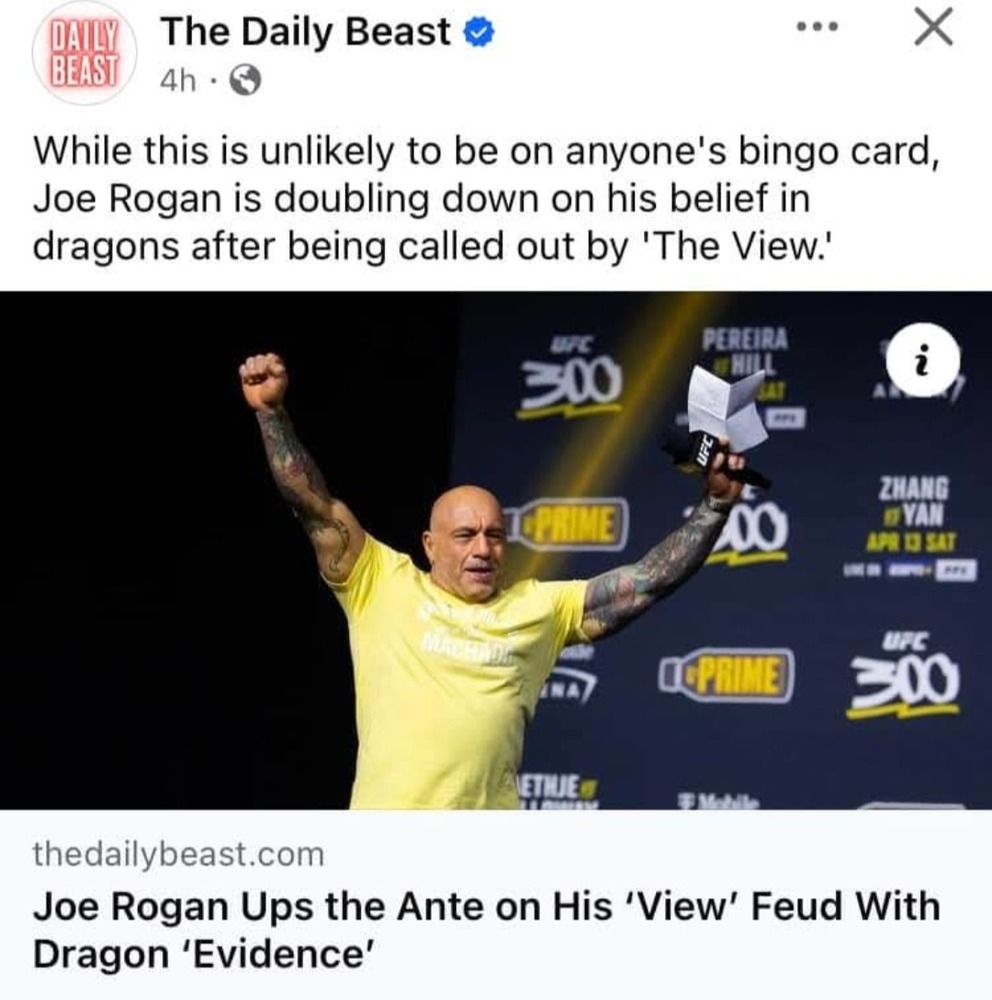The width and height of the screenshot is (992, 1000).
Task: Click the globe public audience icon
Action: click(x=245, y=81)
